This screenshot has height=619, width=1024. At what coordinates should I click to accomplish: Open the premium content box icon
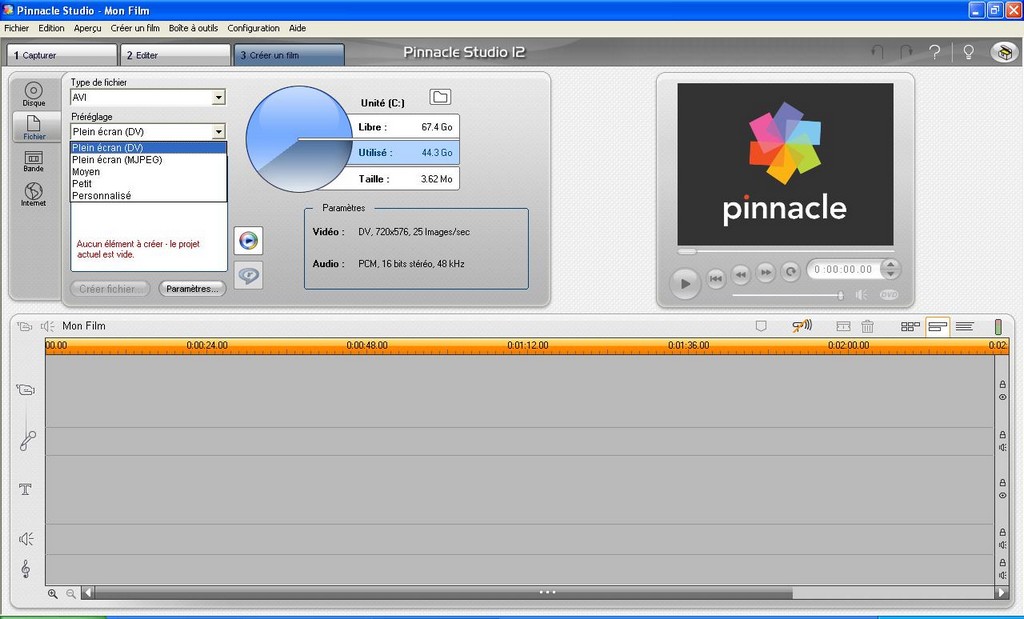(1004, 52)
